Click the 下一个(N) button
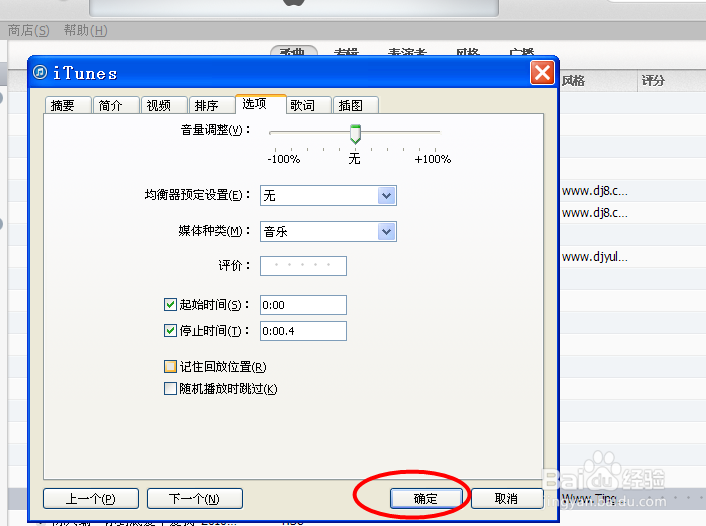The width and height of the screenshot is (706, 526). click(x=195, y=499)
